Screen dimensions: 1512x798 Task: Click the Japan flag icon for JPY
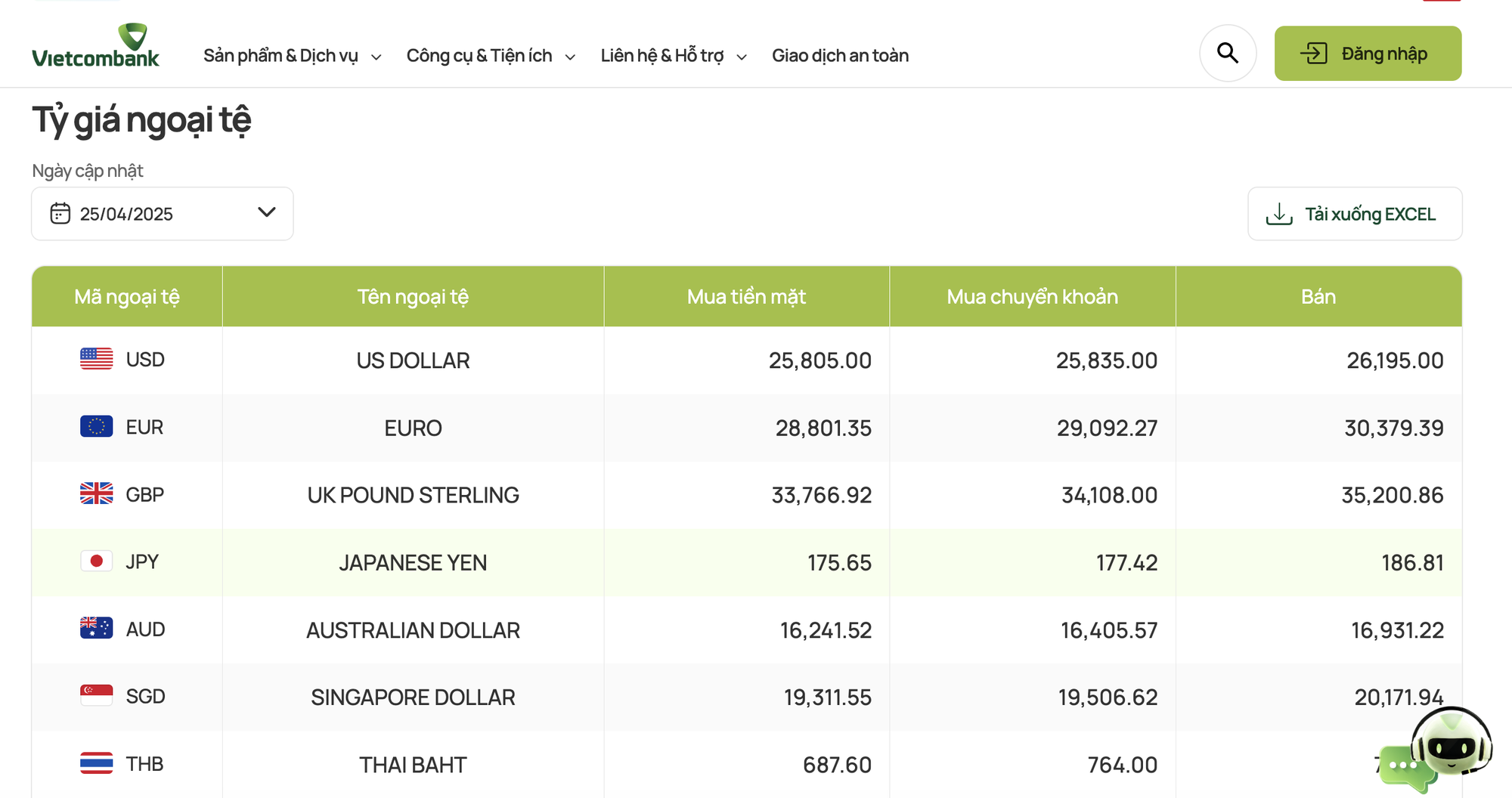97,561
